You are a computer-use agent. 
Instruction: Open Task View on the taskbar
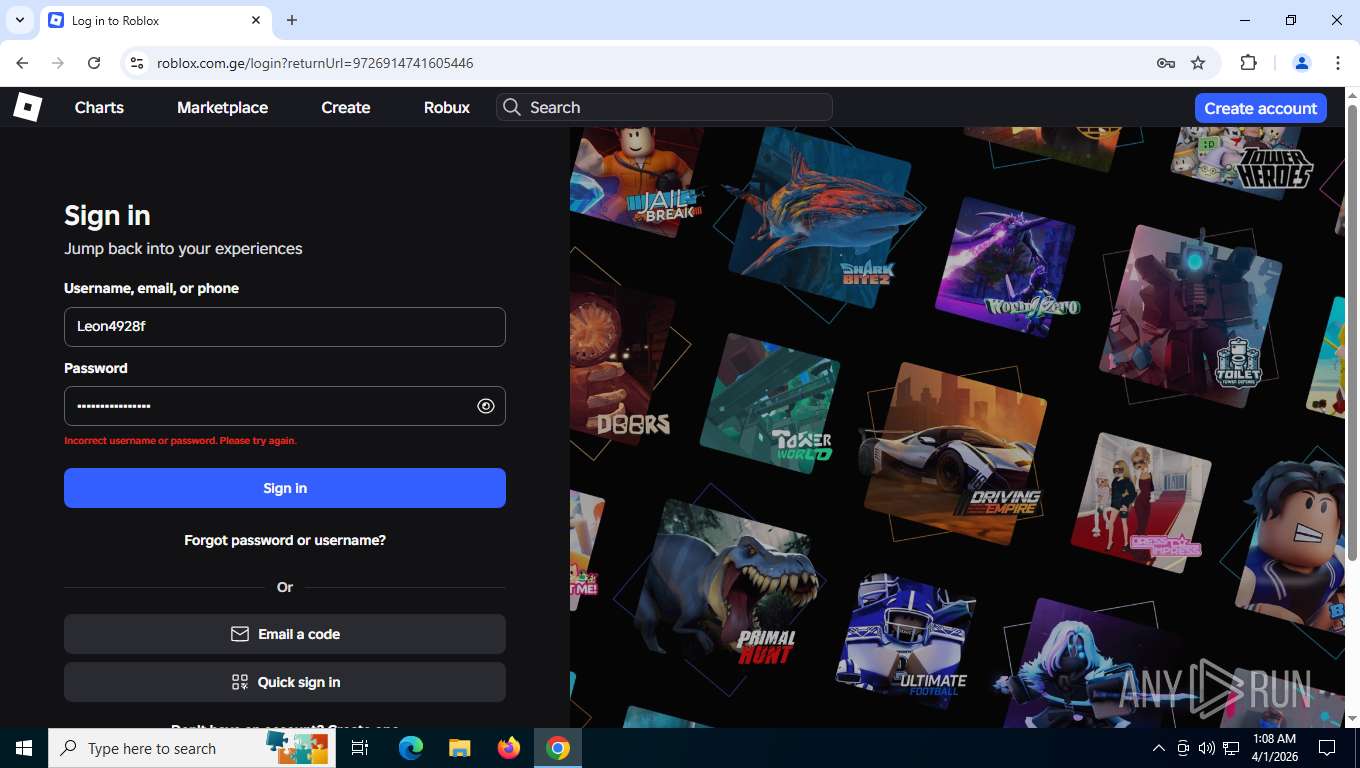pos(360,748)
